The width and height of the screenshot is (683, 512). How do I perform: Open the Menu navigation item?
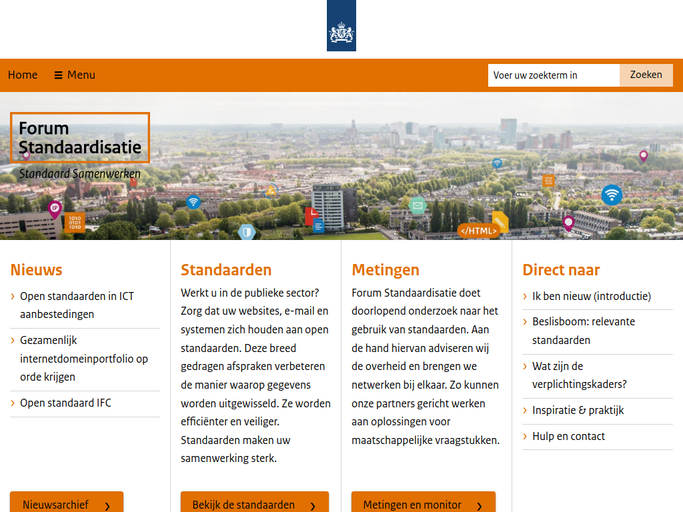(x=75, y=75)
